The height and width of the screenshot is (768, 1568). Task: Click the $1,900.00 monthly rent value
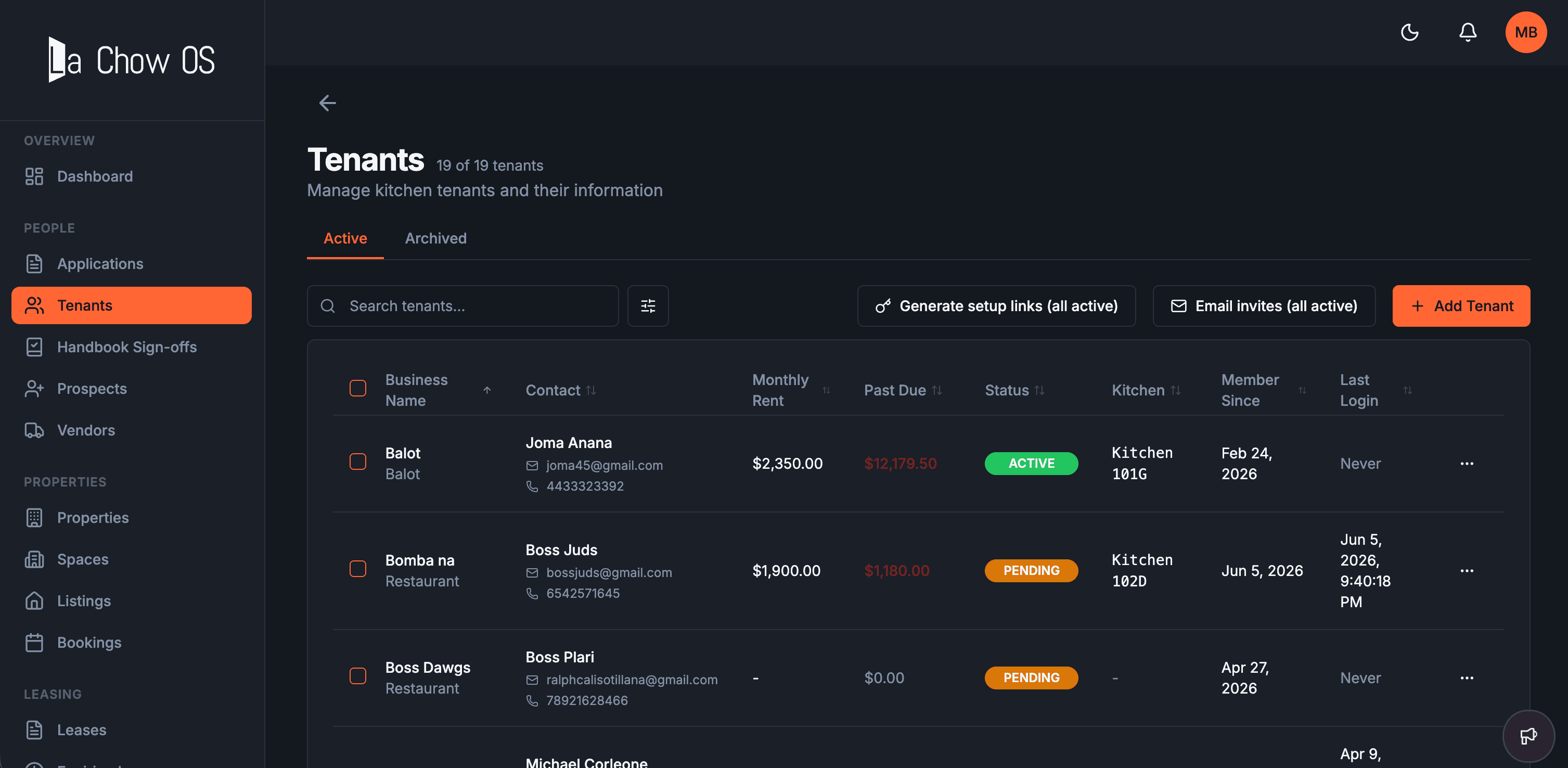(787, 571)
